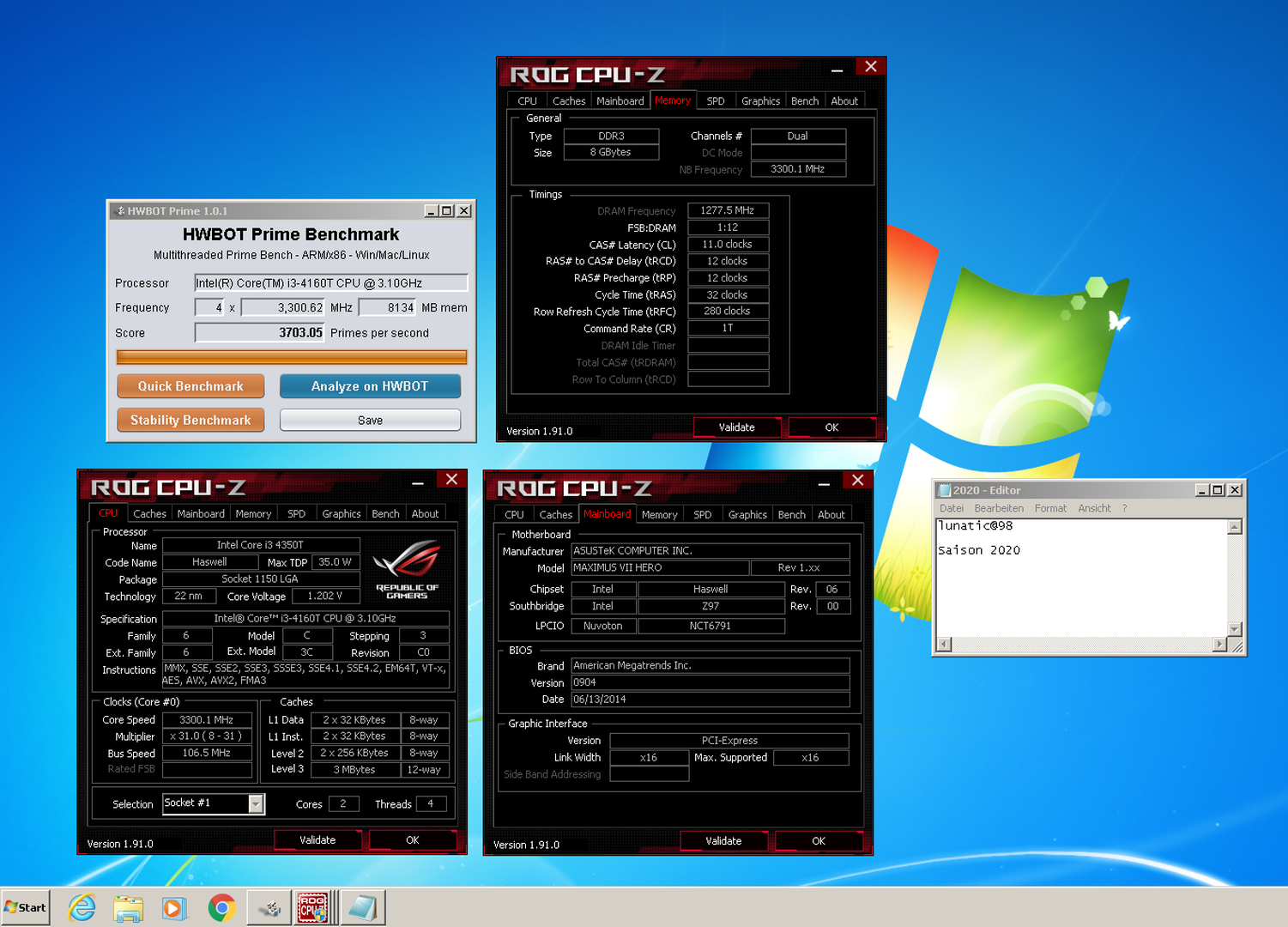
Task: Switch to SPD tab in Memory window
Action: coord(716,101)
